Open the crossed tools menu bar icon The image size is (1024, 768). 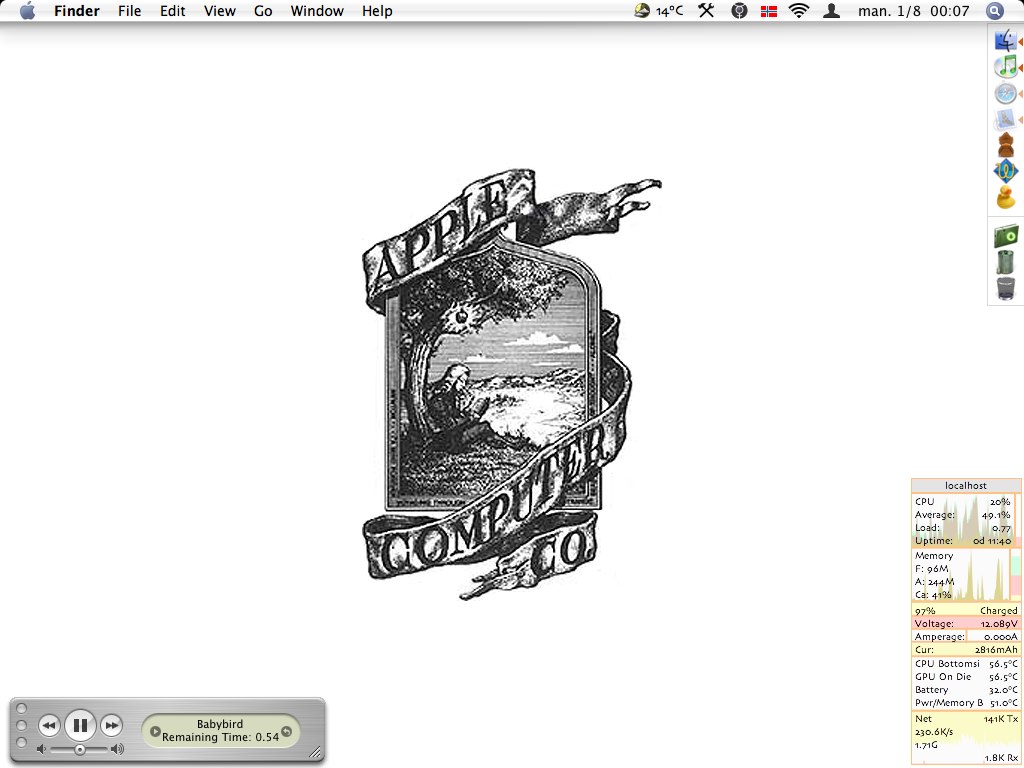click(706, 10)
